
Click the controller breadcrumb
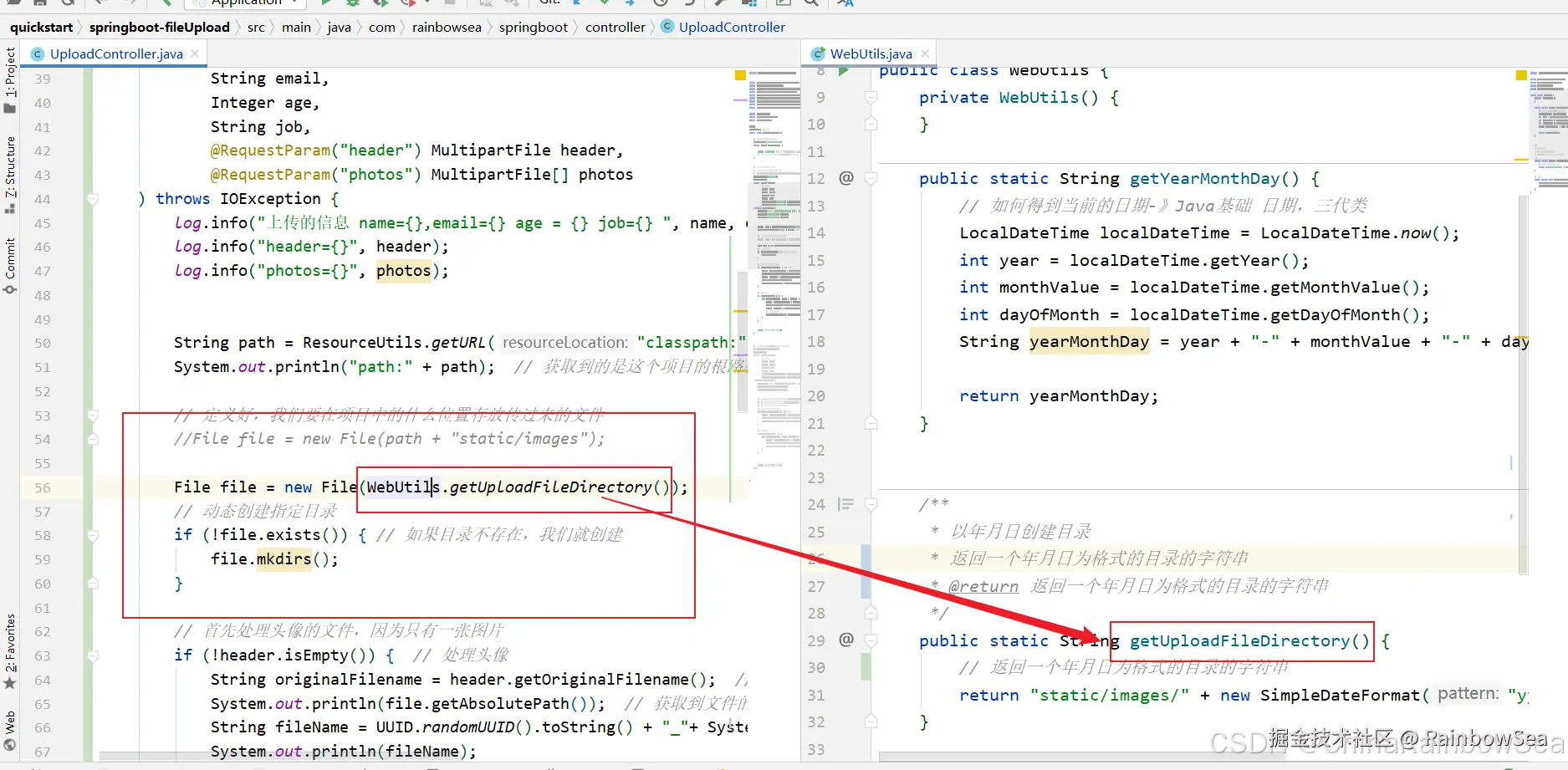pyautogui.click(x=615, y=27)
